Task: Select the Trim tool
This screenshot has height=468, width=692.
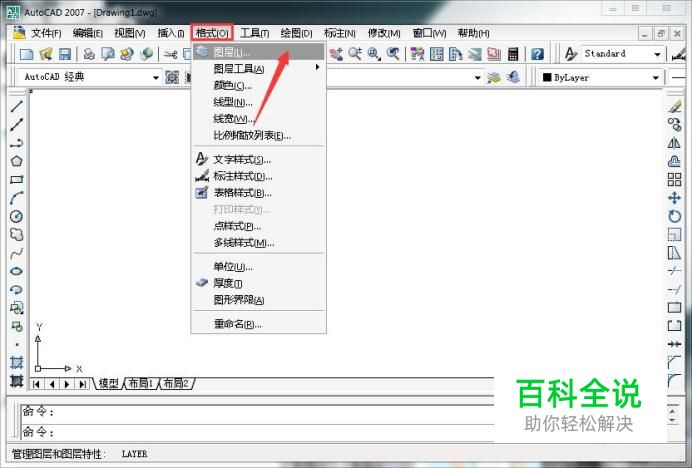Action: point(674,271)
